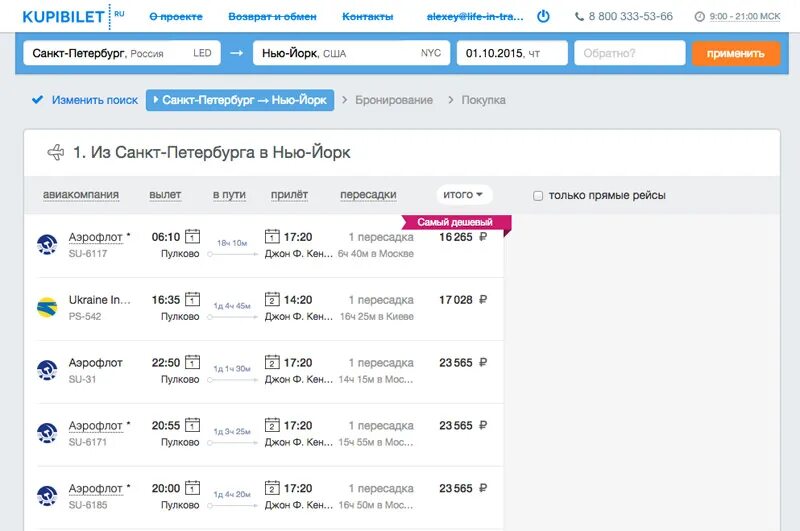Click the 8 800 333-53-66 phone number
The image size is (800, 531).
pos(631,16)
